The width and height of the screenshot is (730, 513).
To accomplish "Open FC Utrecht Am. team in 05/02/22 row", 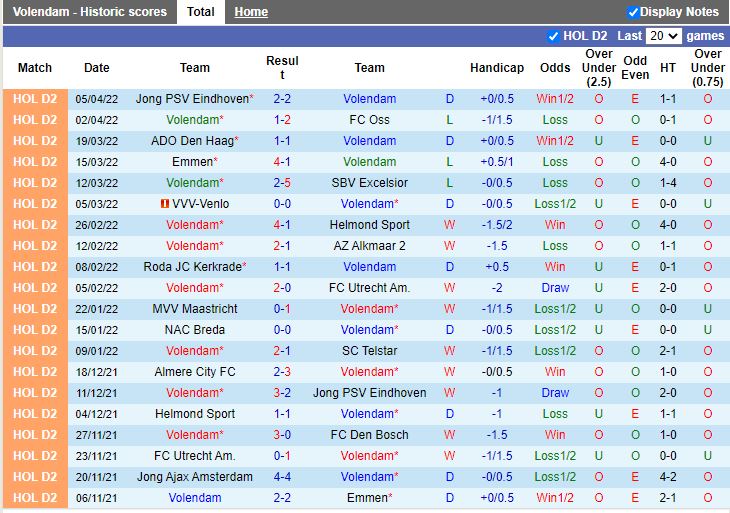I will click(370, 288).
